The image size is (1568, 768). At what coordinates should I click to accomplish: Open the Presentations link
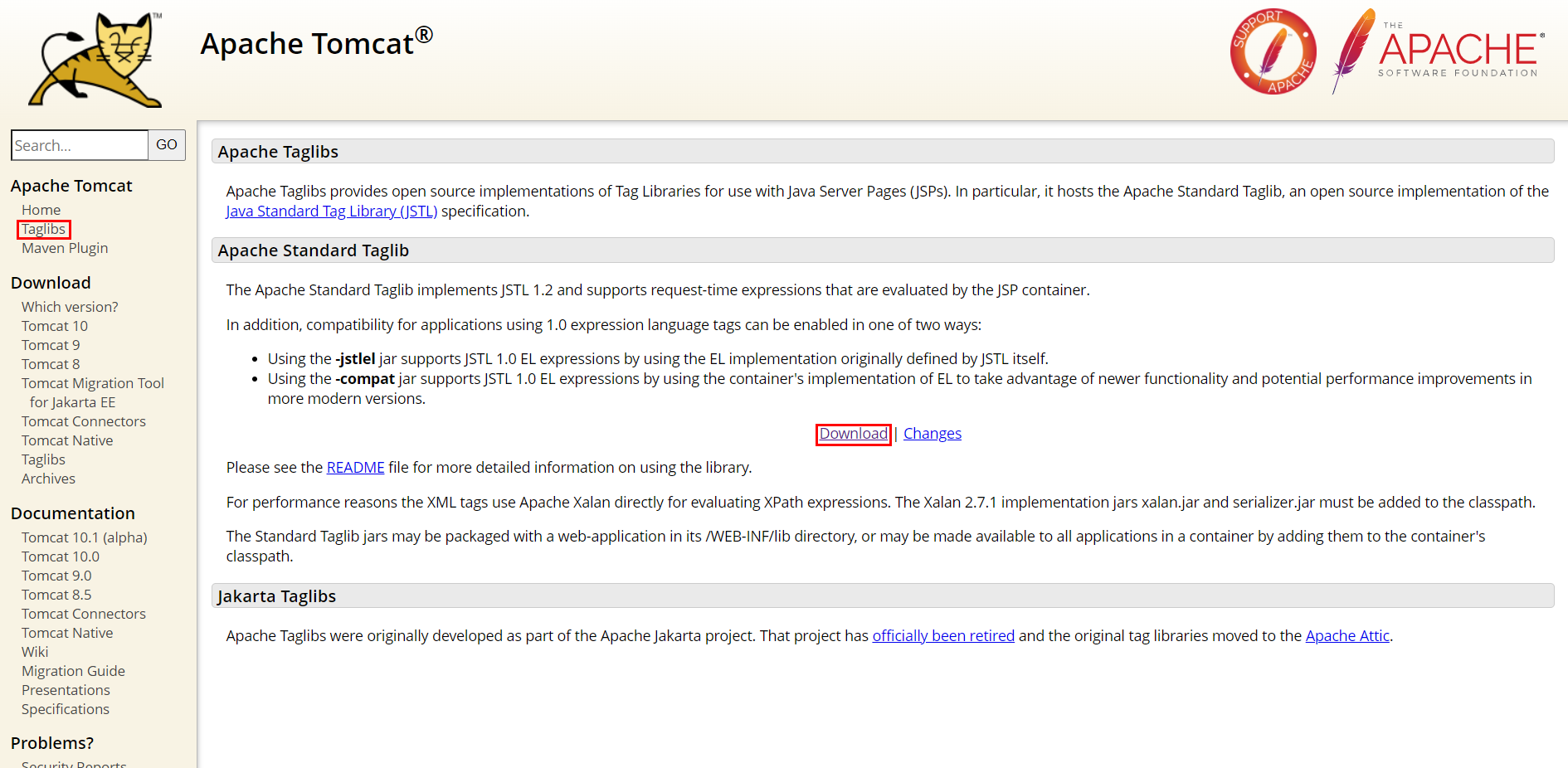coord(66,690)
